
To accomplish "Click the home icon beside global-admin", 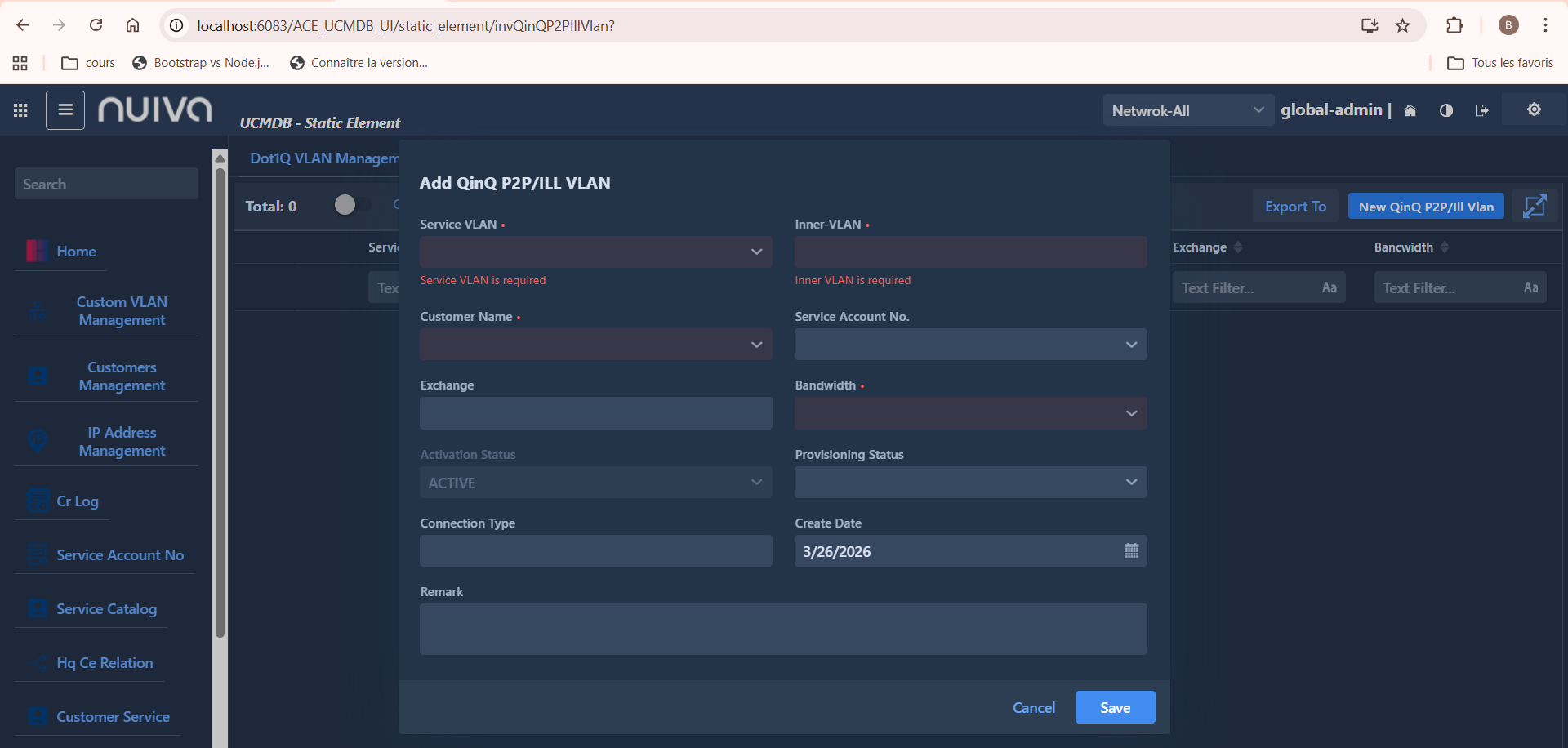I will (1410, 111).
